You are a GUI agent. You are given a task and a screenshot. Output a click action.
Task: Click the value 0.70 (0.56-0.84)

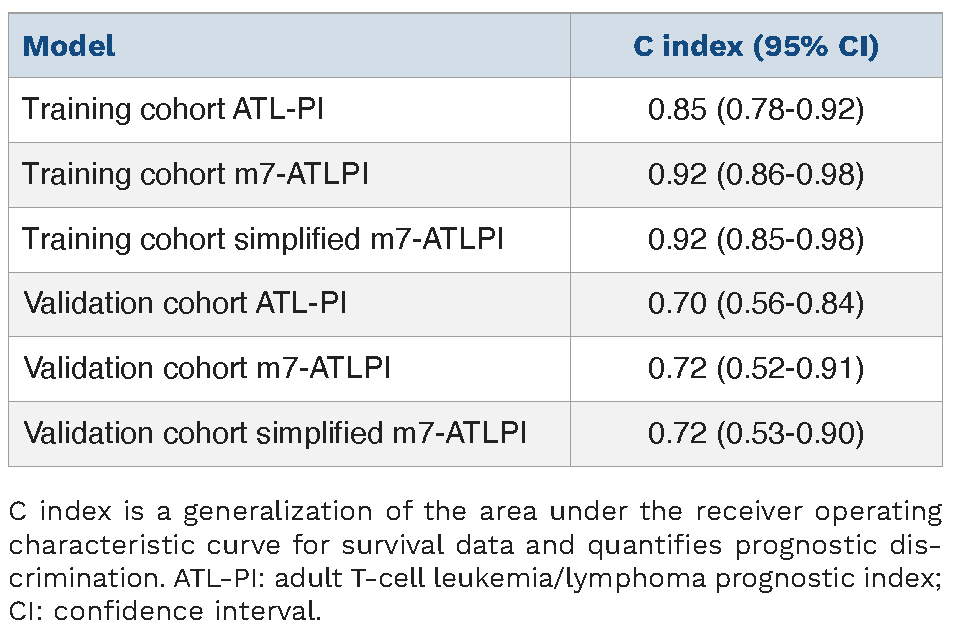click(755, 303)
